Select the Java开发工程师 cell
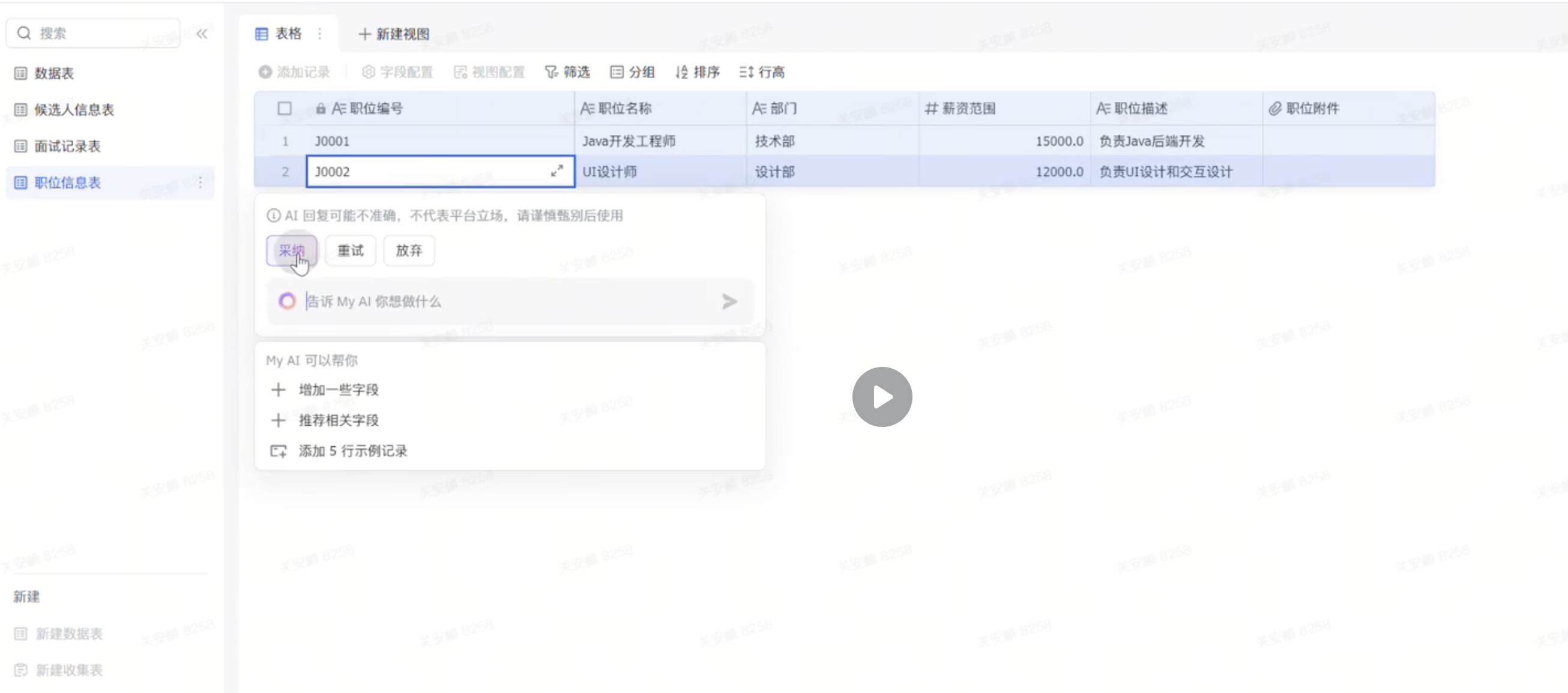The width and height of the screenshot is (1568, 693). pyautogui.click(x=660, y=141)
